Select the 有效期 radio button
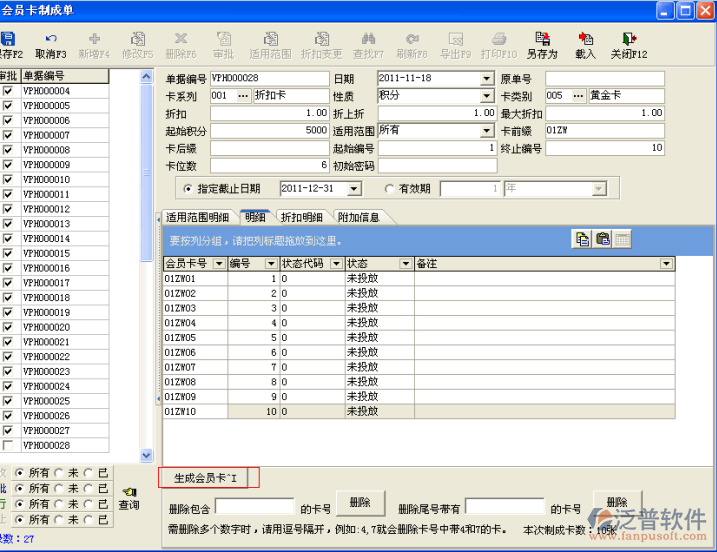Image resolution: width=717 pixels, height=552 pixels. tap(391, 188)
